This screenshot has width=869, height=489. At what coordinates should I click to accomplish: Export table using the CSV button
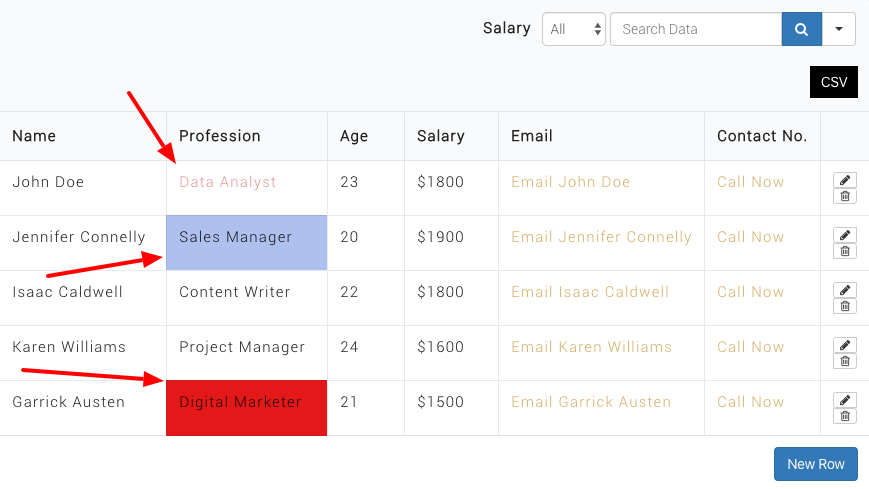[834, 82]
